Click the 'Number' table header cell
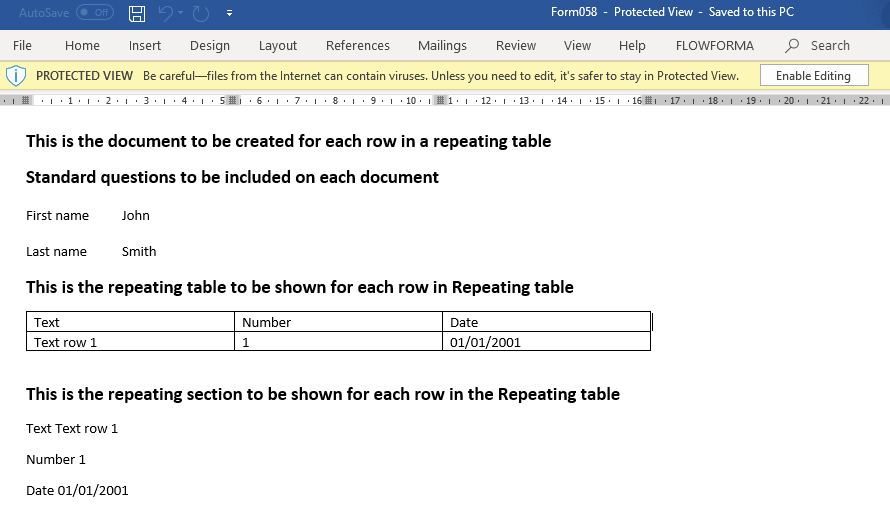 point(338,322)
